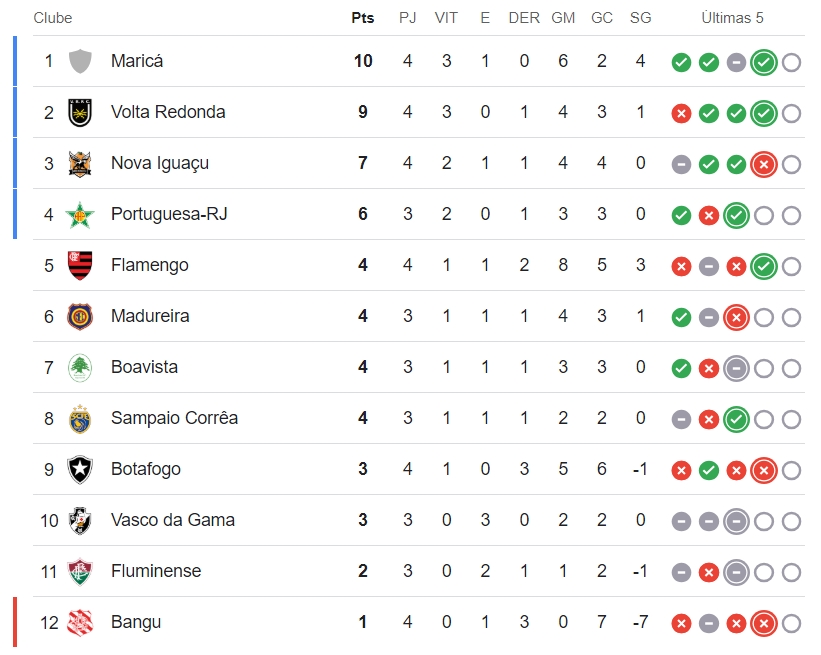This screenshot has height=655, width=821.
Task: Sort by the Pts column header
Action: pyautogui.click(x=363, y=18)
